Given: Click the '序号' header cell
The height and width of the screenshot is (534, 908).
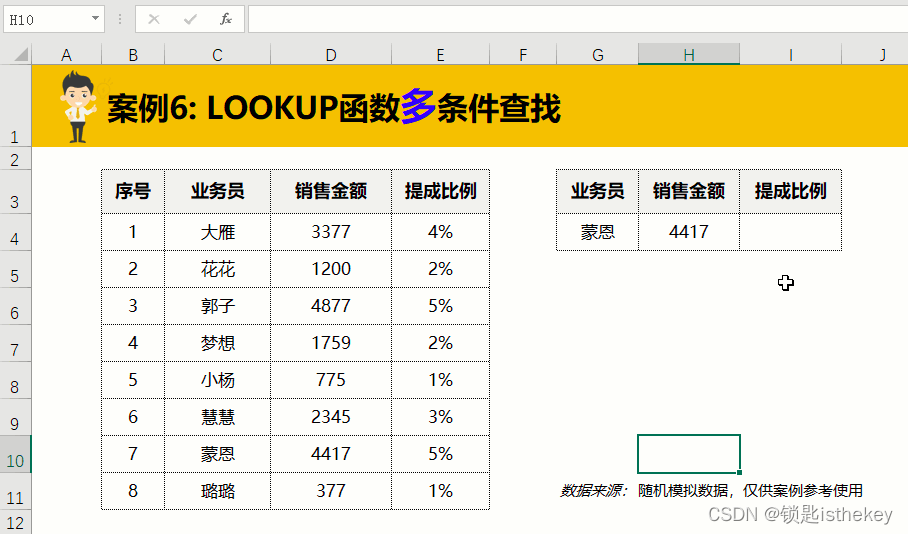Looking at the screenshot, I should 133,191.
